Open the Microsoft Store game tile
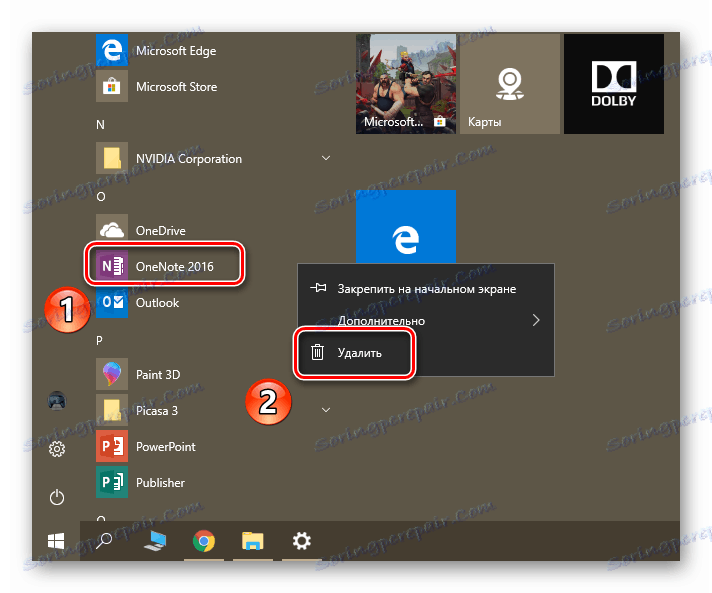The width and height of the screenshot is (712, 593). point(406,84)
